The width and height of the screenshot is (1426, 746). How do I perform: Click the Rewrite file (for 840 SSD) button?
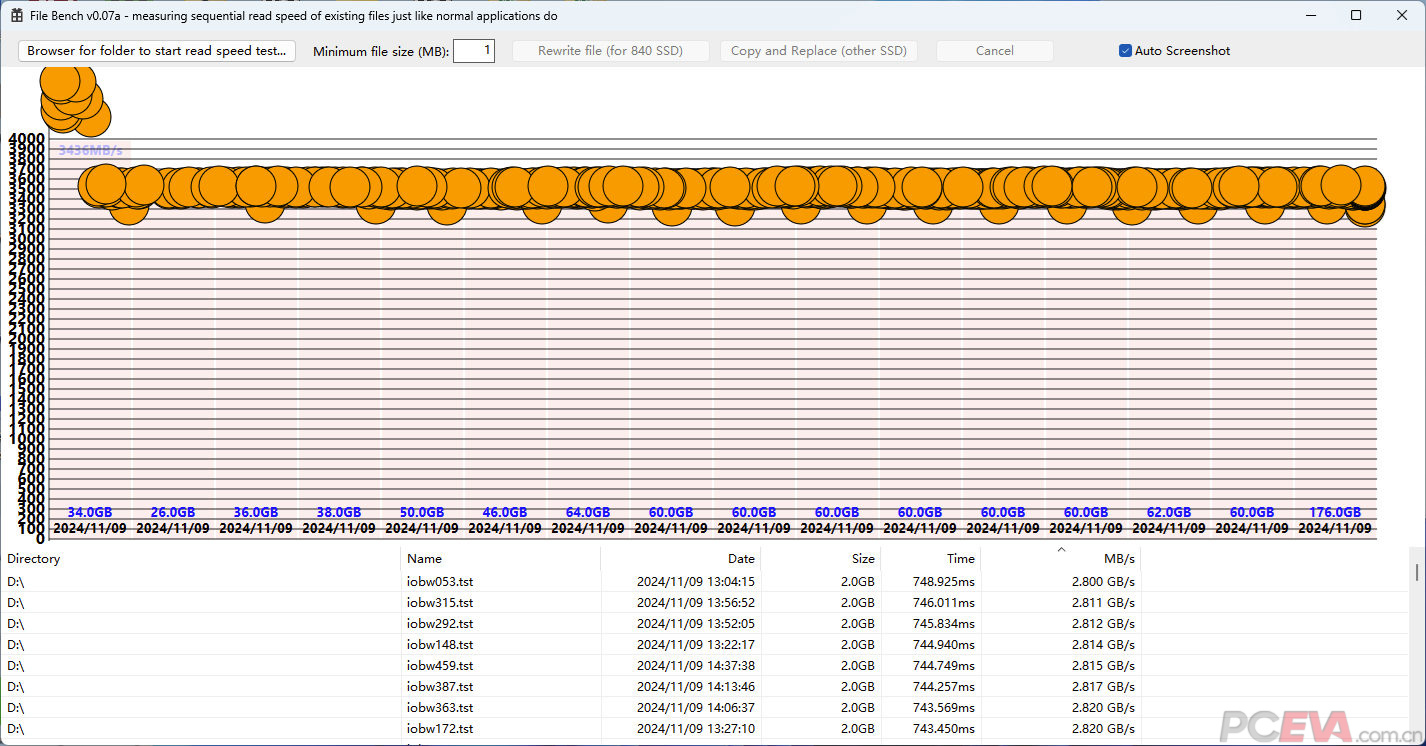pos(610,51)
